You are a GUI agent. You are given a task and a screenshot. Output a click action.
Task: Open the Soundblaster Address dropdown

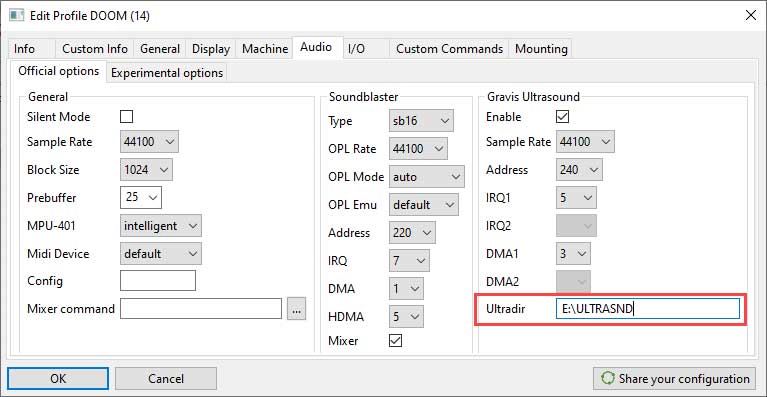point(412,233)
